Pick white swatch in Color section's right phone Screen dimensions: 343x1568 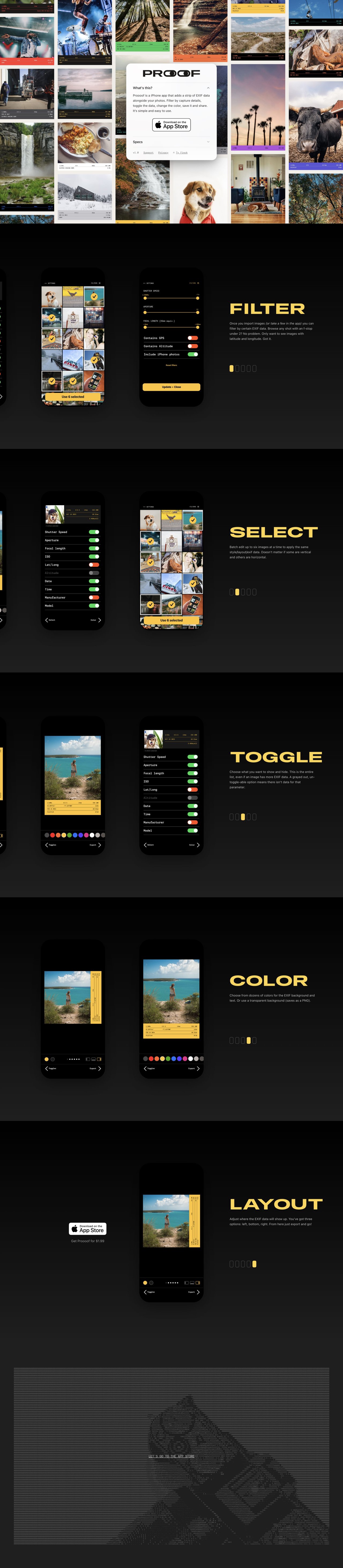point(191,1059)
